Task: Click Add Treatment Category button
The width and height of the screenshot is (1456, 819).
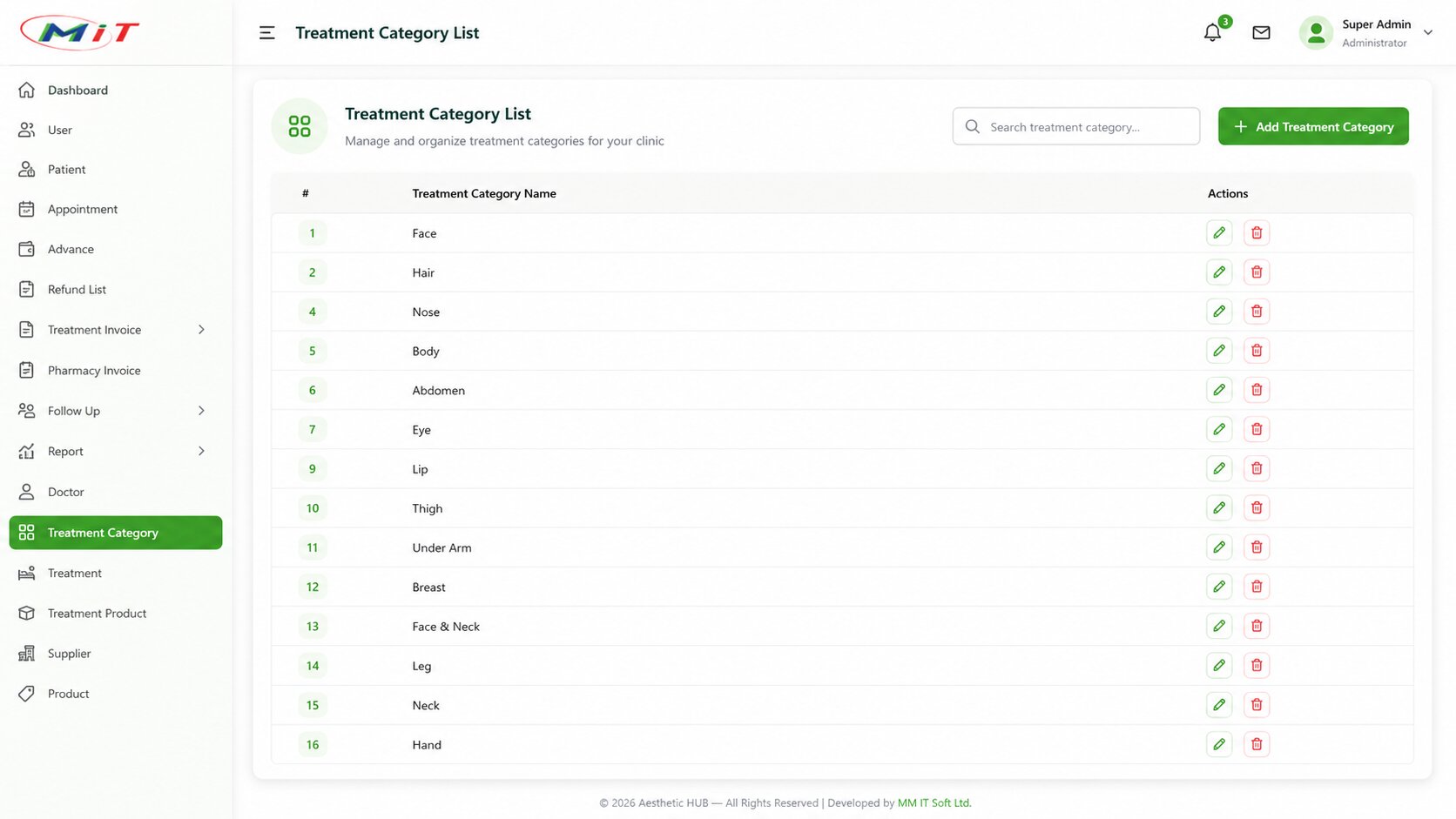Action: pyautogui.click(x=1313, y=126)
